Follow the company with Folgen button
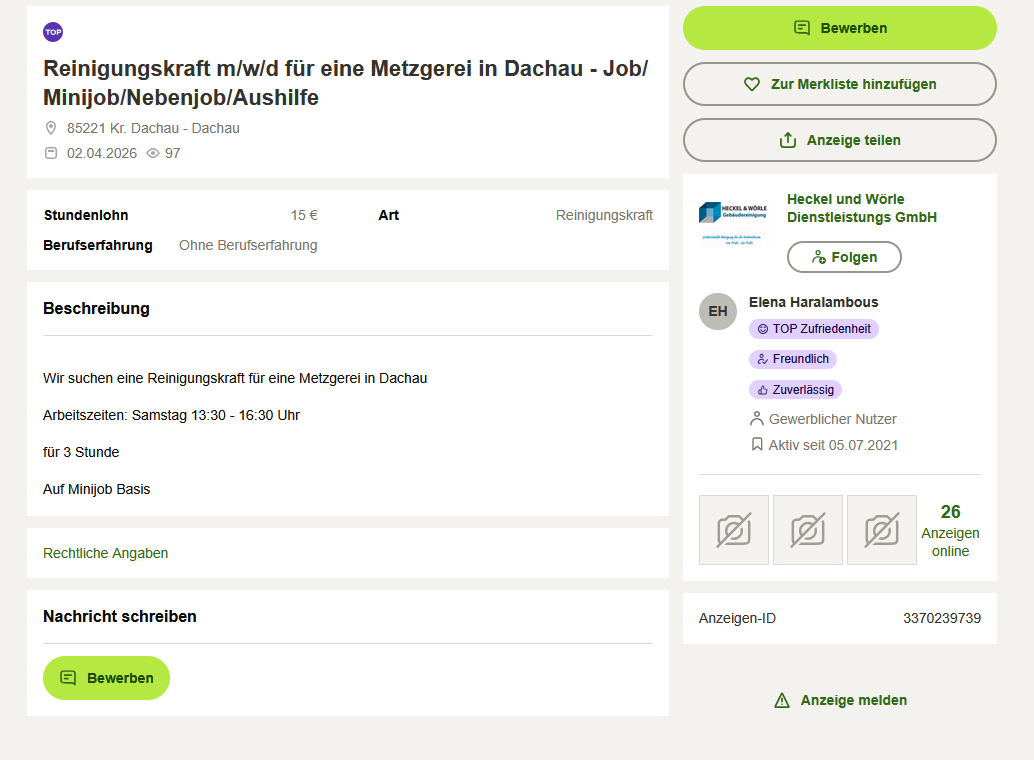Image resolution: width=1034 pixels, height=760 pixels. (x=844, y=257)
